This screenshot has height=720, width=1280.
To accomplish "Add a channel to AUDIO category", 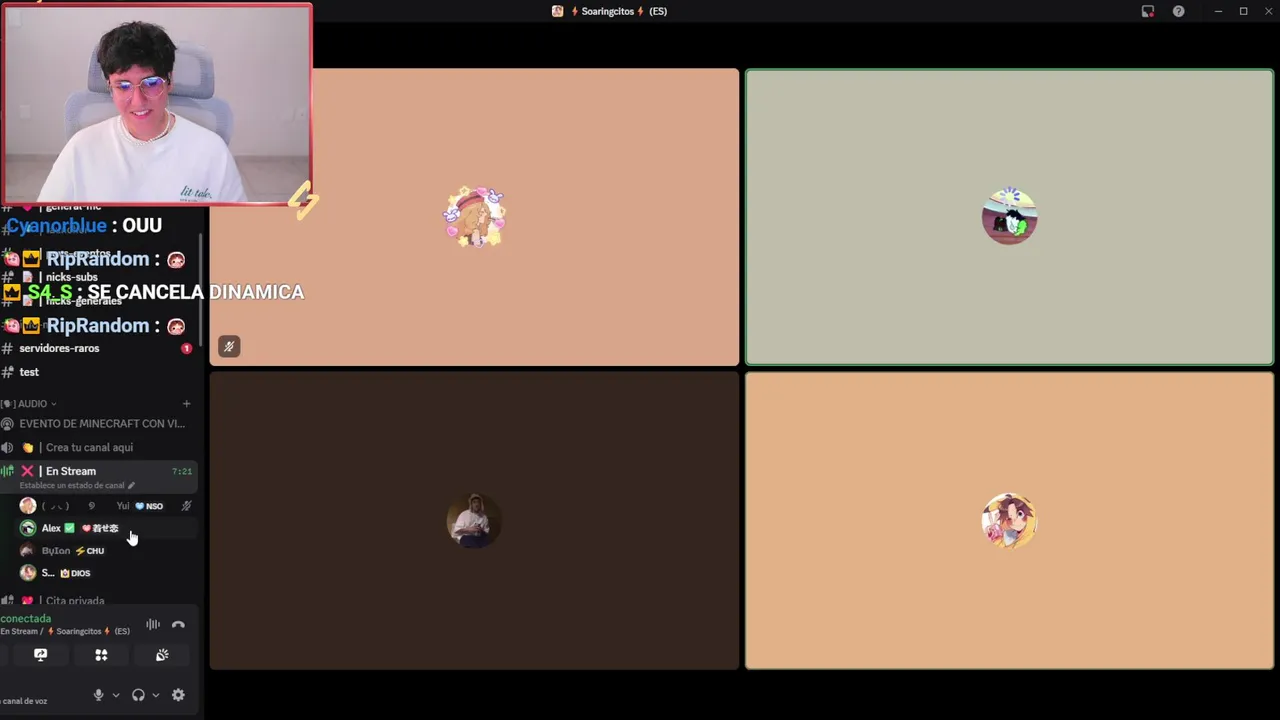I will click(186, 404).
